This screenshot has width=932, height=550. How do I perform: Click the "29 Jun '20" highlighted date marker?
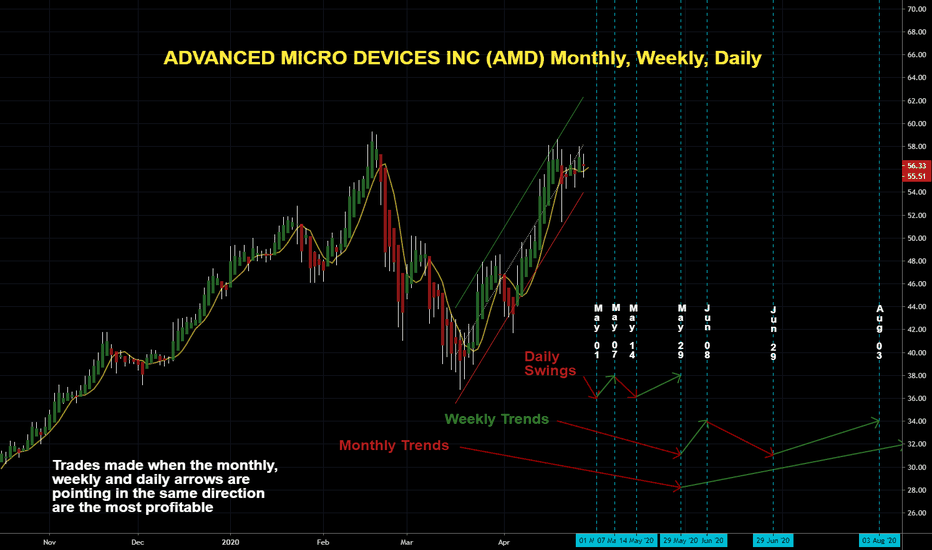pos(773,540)
